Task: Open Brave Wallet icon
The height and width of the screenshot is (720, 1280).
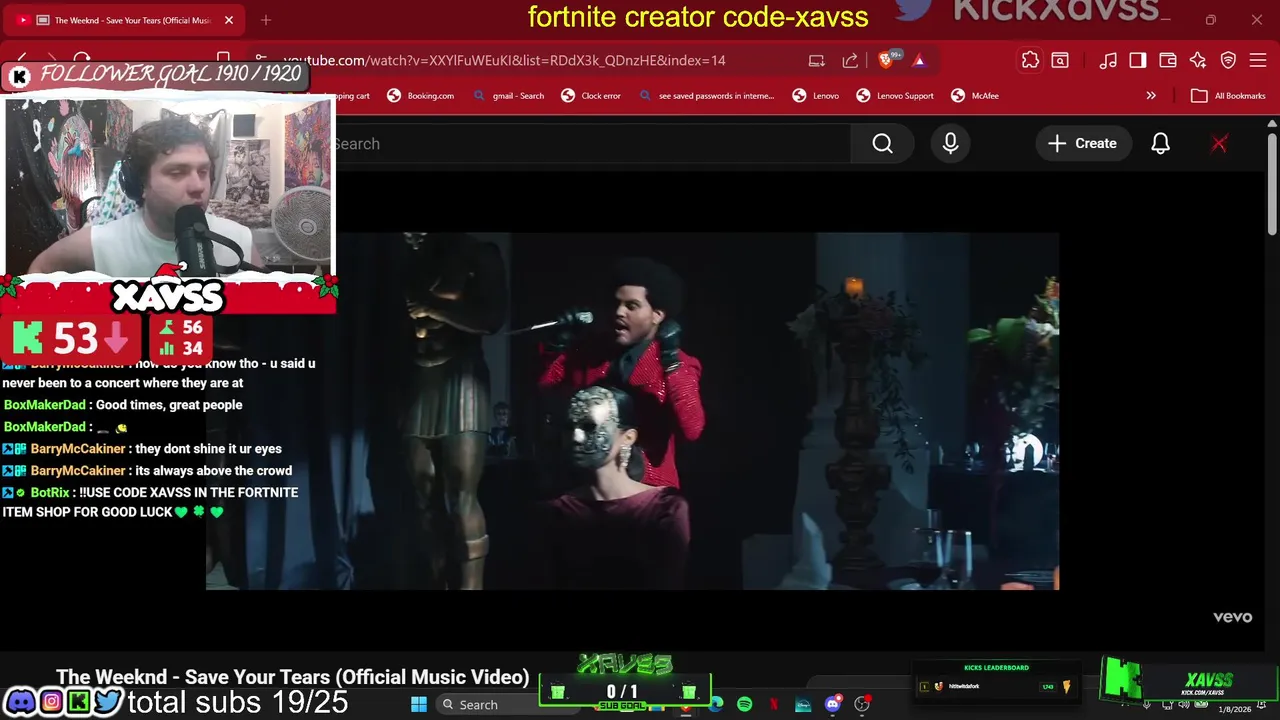Action: click(x=1168, y=60)
